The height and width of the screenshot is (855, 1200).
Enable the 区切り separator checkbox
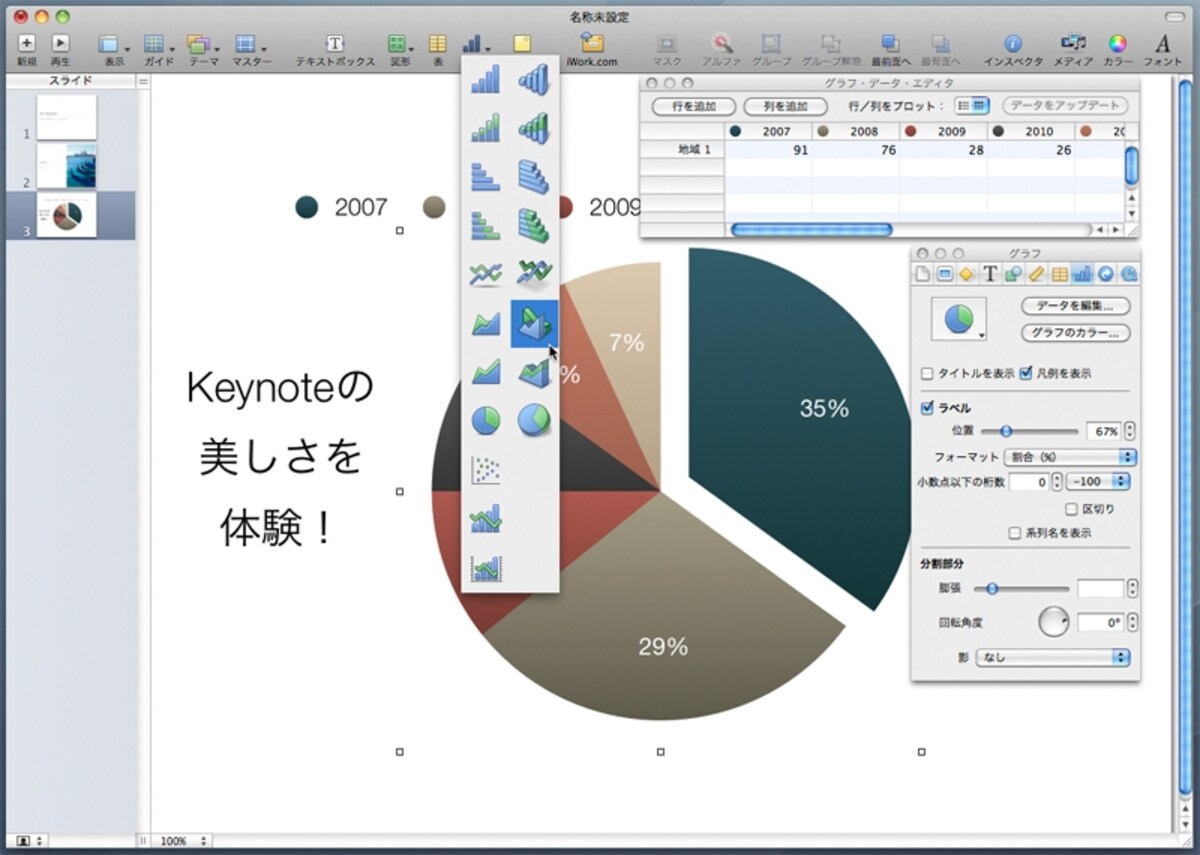(1072, 509)
